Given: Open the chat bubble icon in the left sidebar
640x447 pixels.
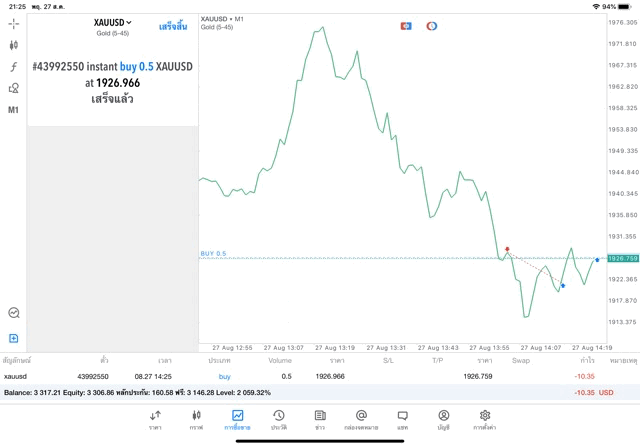Looking at the screenshot, I should click(14, 313).
